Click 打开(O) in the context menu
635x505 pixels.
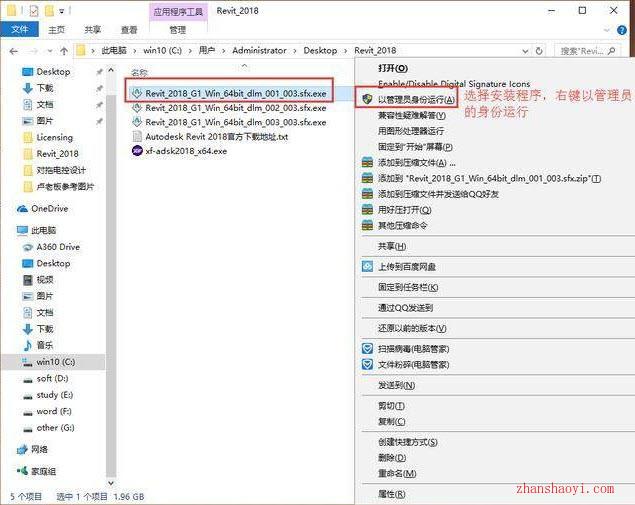tap(393, 68)
